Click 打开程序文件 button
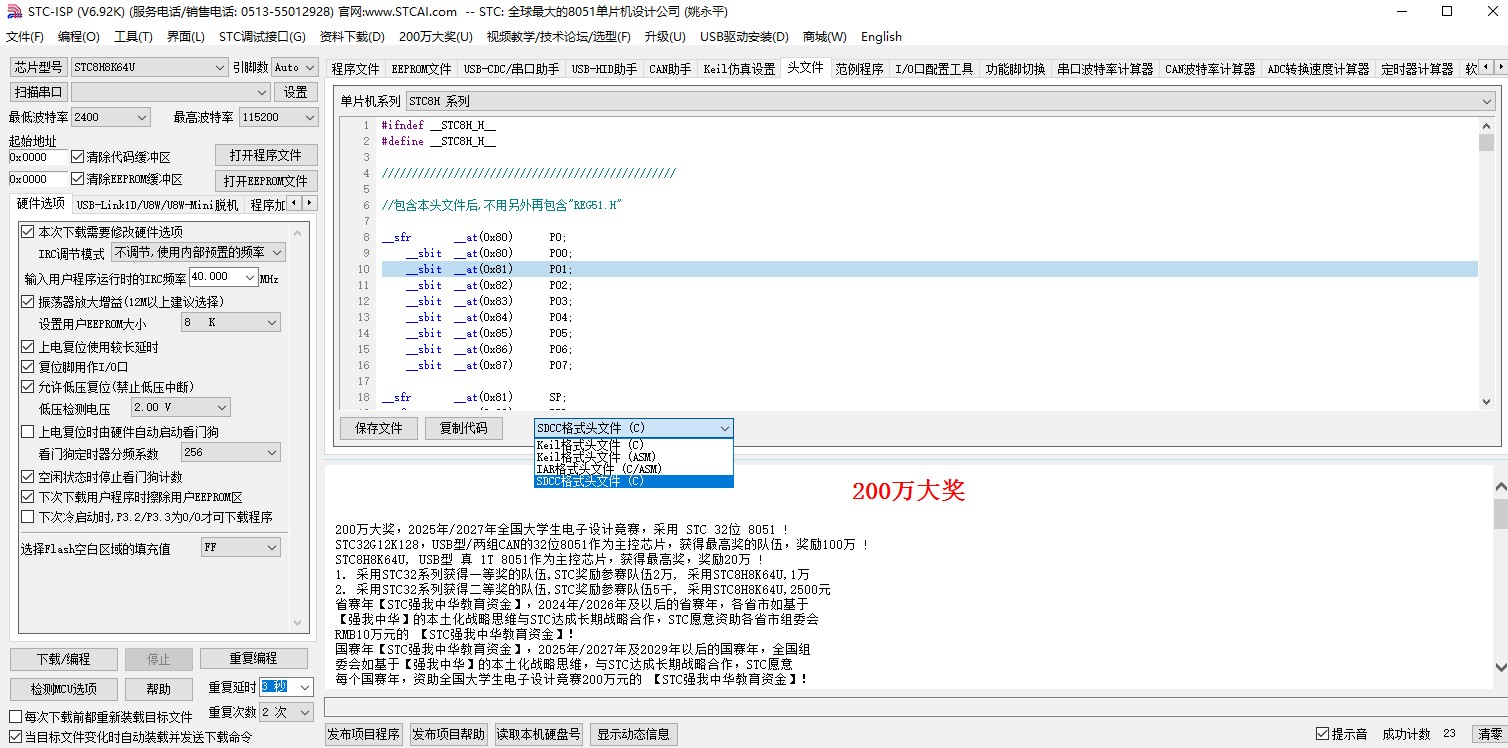The width and height of the screenshot is (1508, 748). [266, 156]
